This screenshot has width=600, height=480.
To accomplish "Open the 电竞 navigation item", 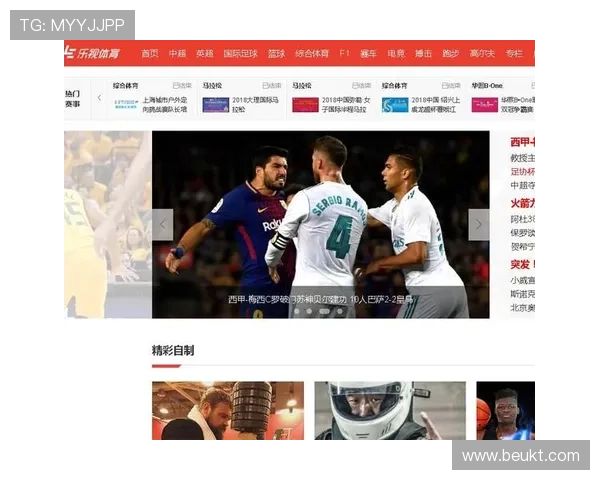I will 396,53.
